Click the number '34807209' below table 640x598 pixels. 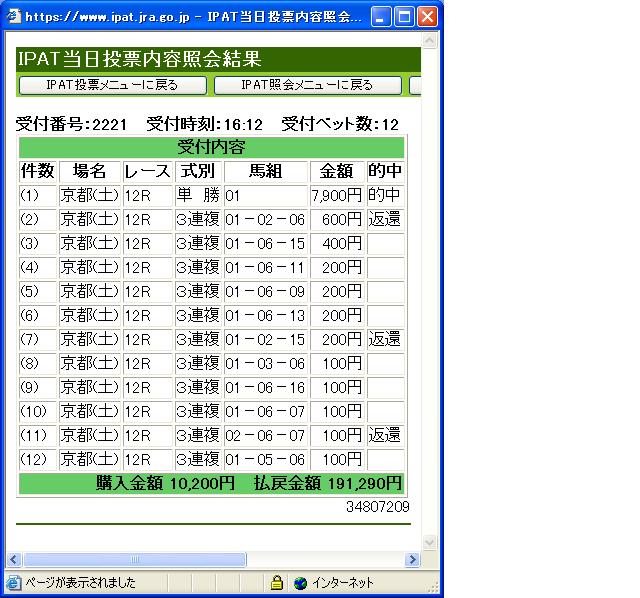pos(378,507)
